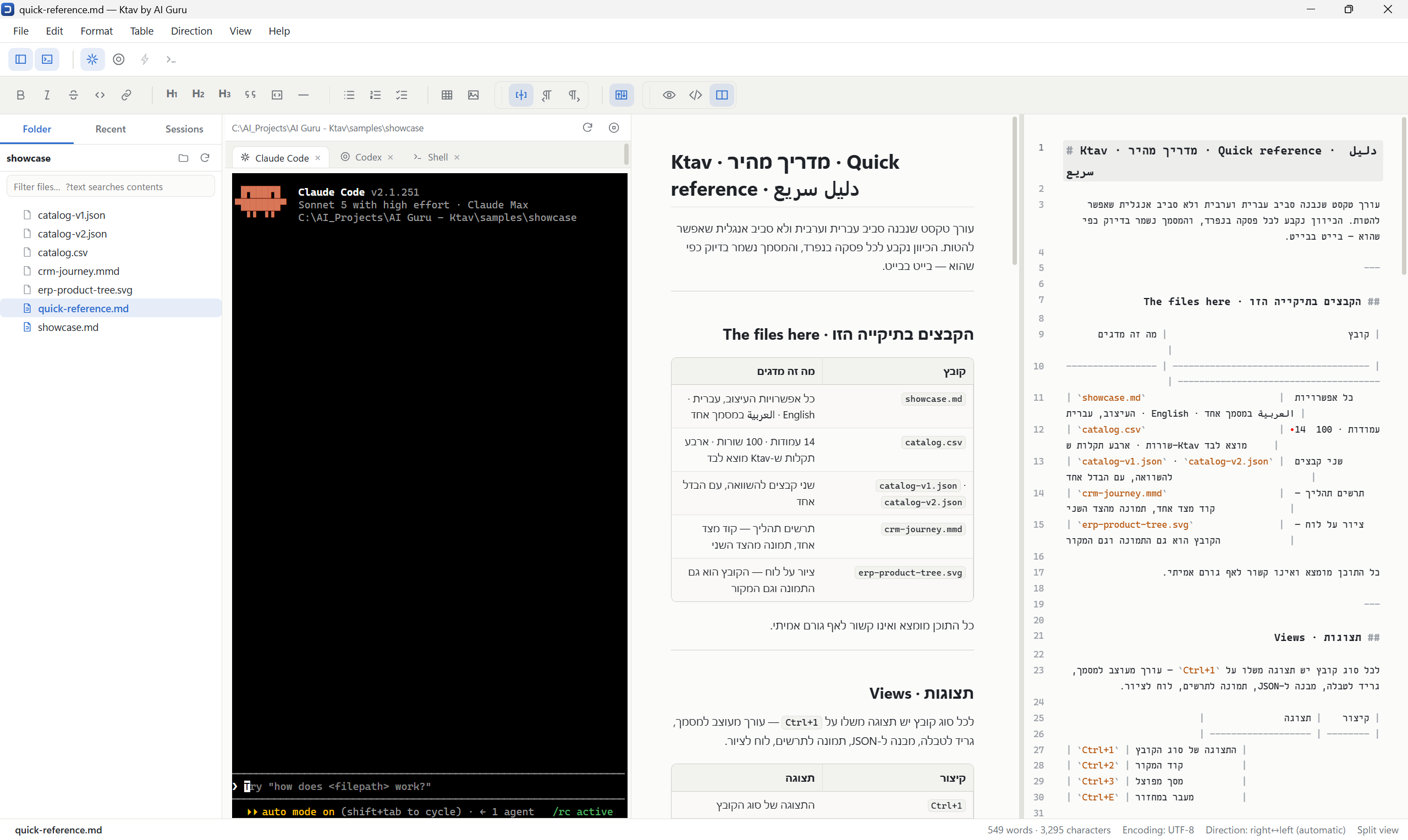Viewport: 1408px width, 840px height.
Task: Click the Claude Code prompt input line
Action: (428, 787)
